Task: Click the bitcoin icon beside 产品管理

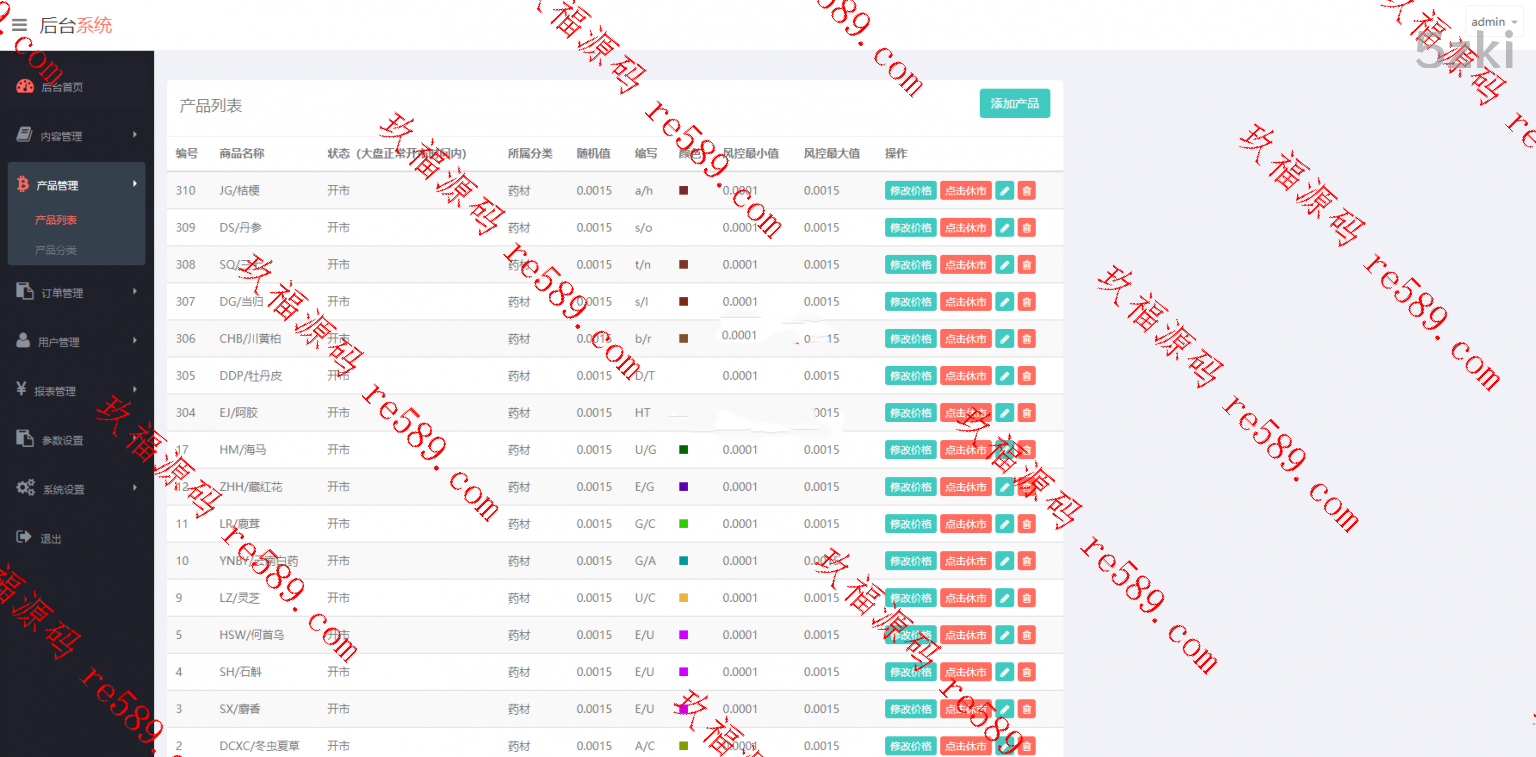Action: tap(22, 185)
